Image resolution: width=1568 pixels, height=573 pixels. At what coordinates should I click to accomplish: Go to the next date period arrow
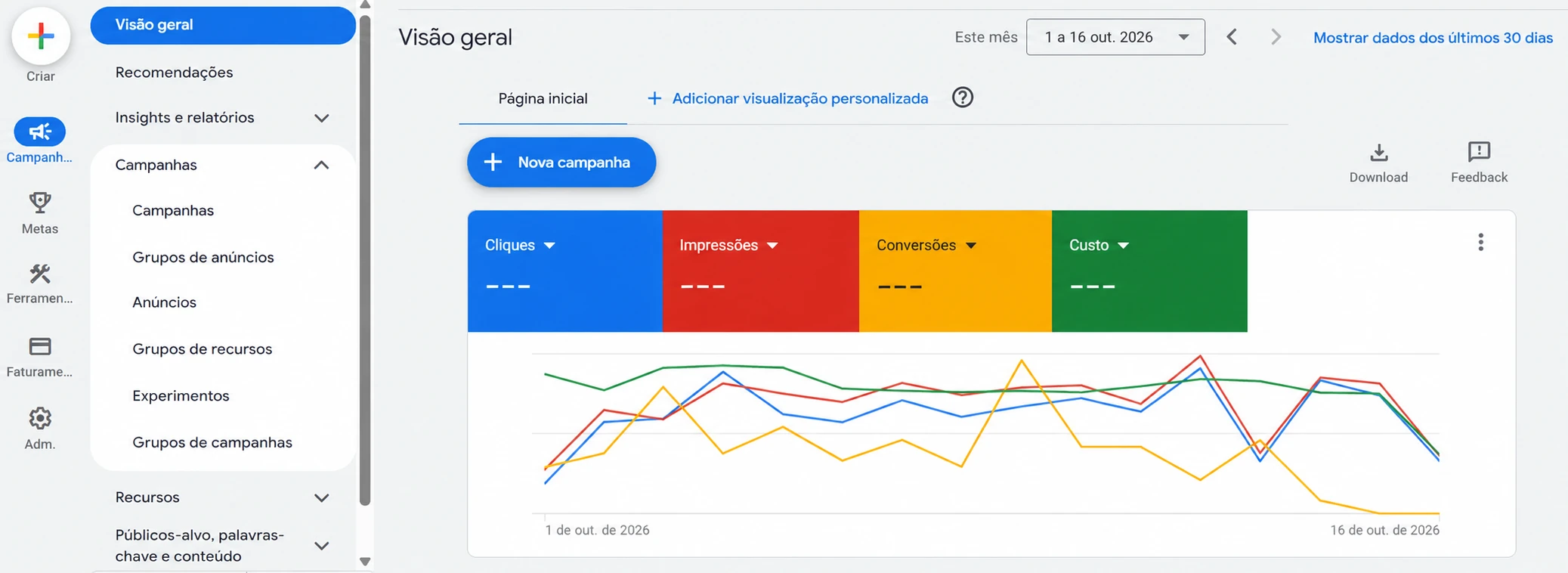[1276, 37]
